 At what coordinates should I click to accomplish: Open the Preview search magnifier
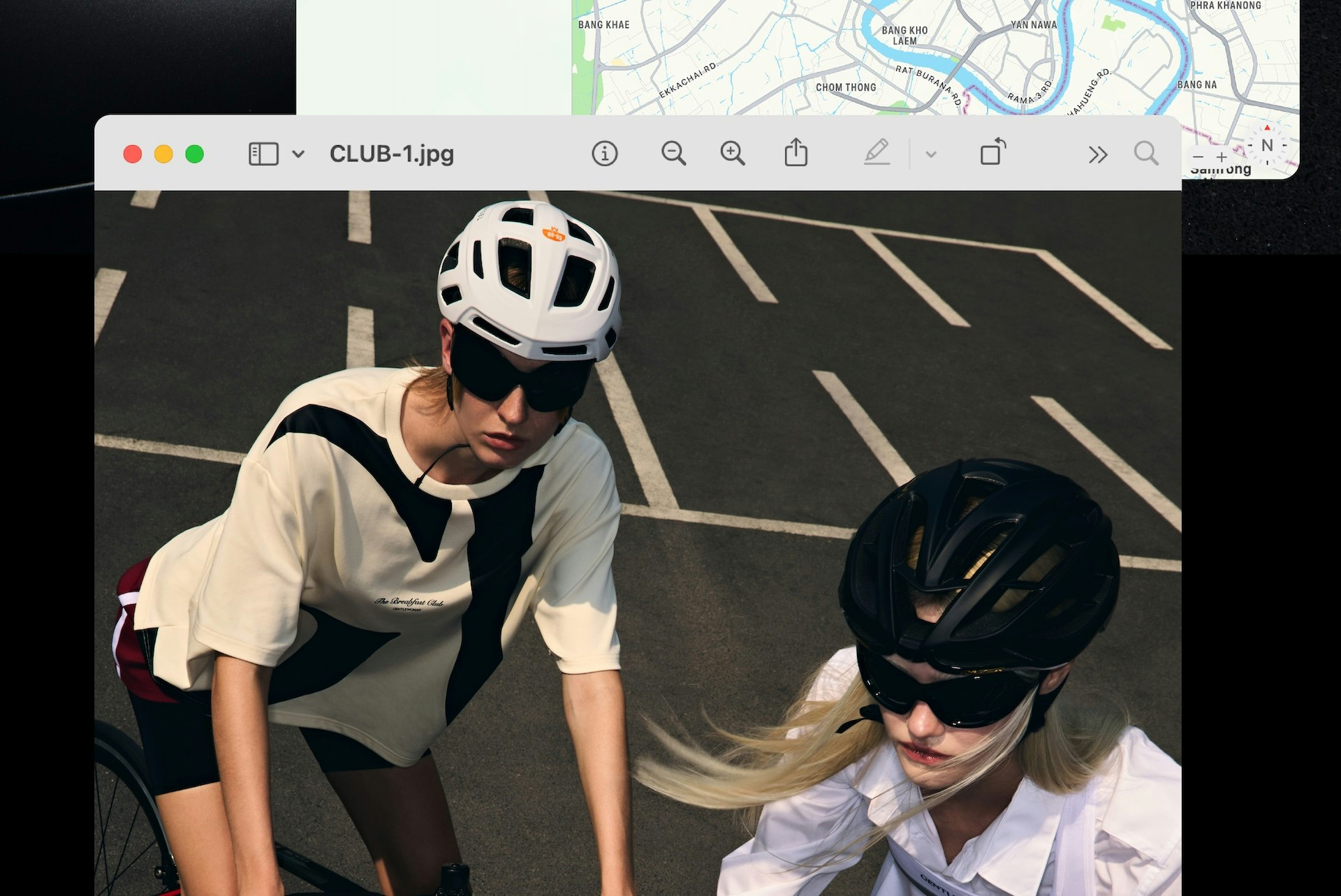(1146, 154)
